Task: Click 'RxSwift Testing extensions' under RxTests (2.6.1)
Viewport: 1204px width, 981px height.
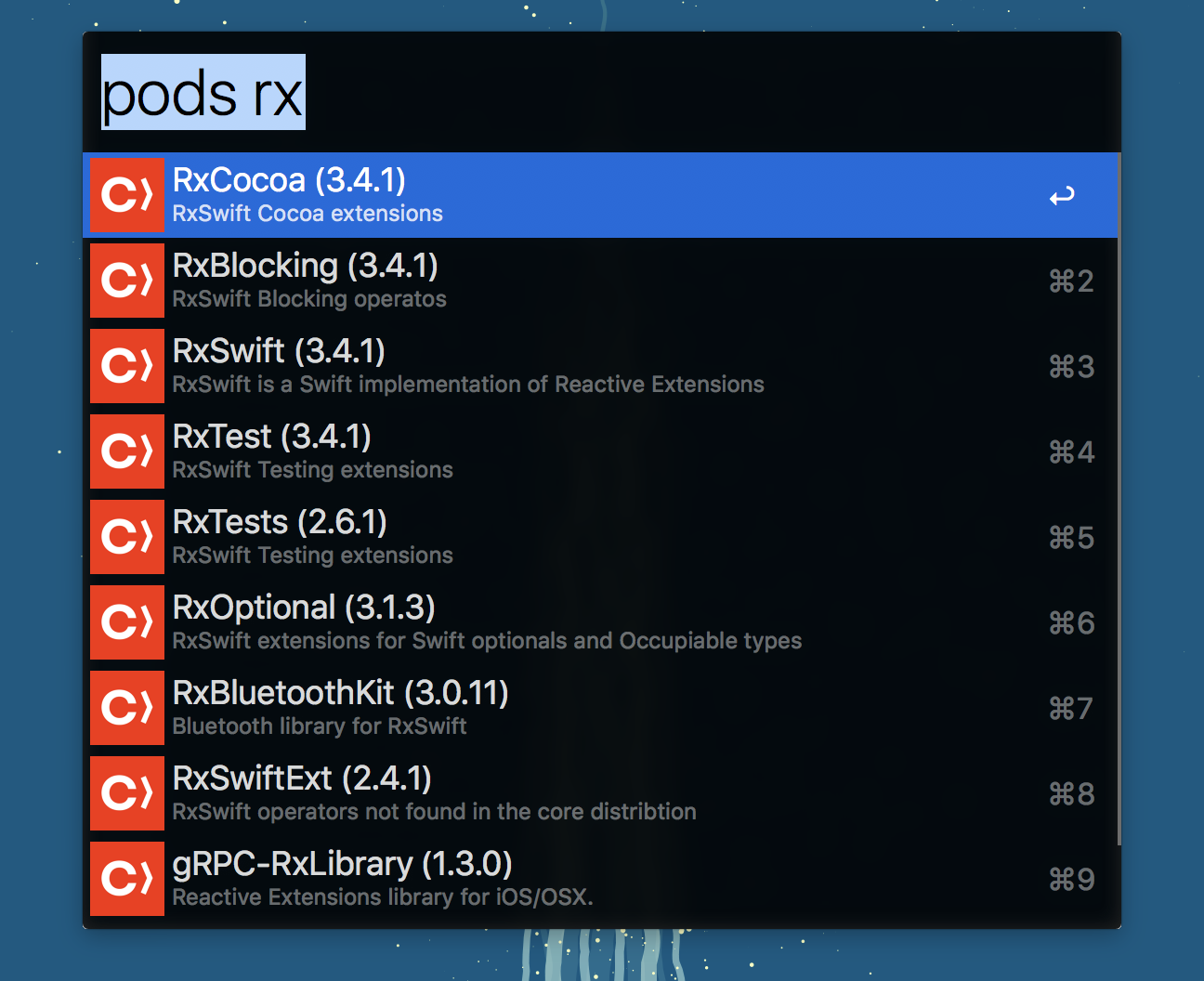Action: click(312, 556)
